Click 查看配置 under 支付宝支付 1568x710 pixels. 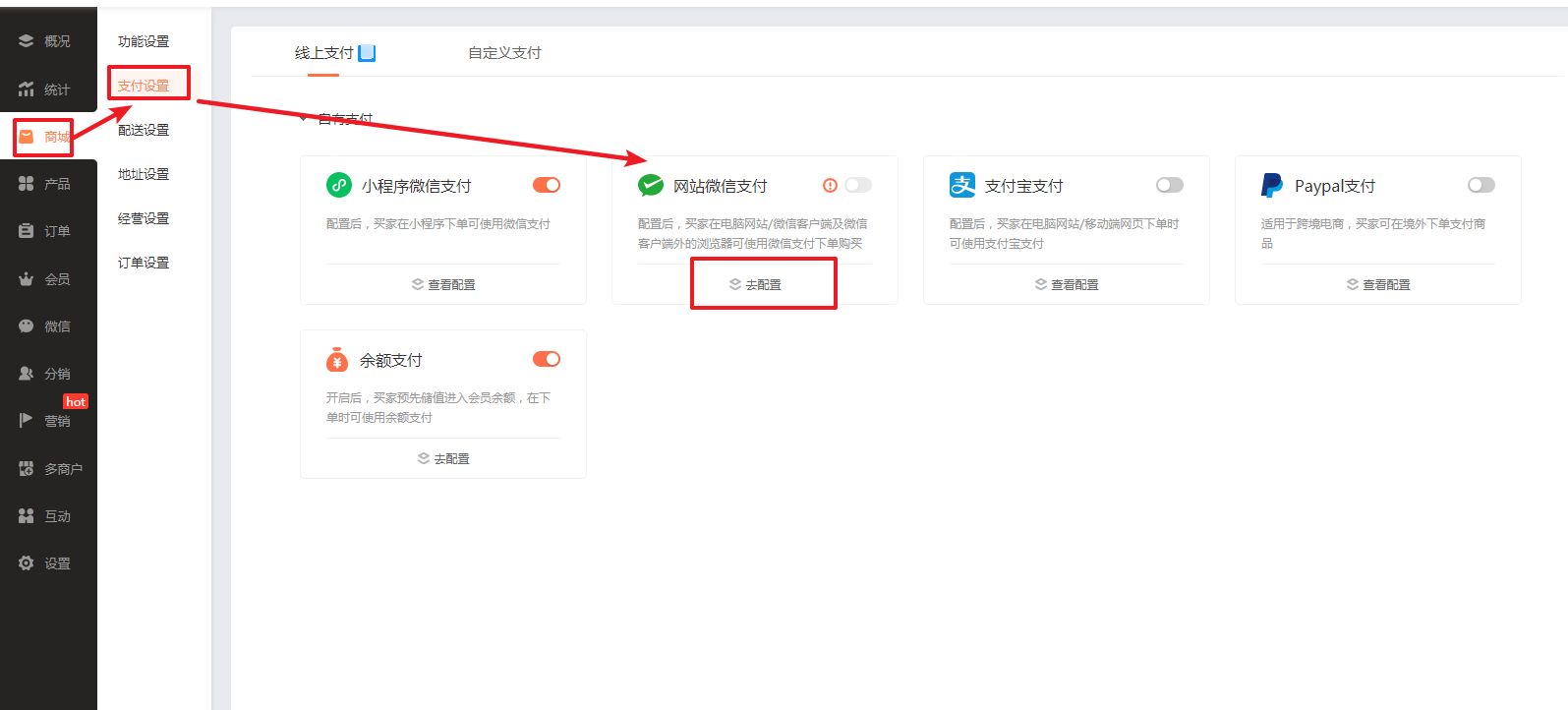click(1067, 284)
